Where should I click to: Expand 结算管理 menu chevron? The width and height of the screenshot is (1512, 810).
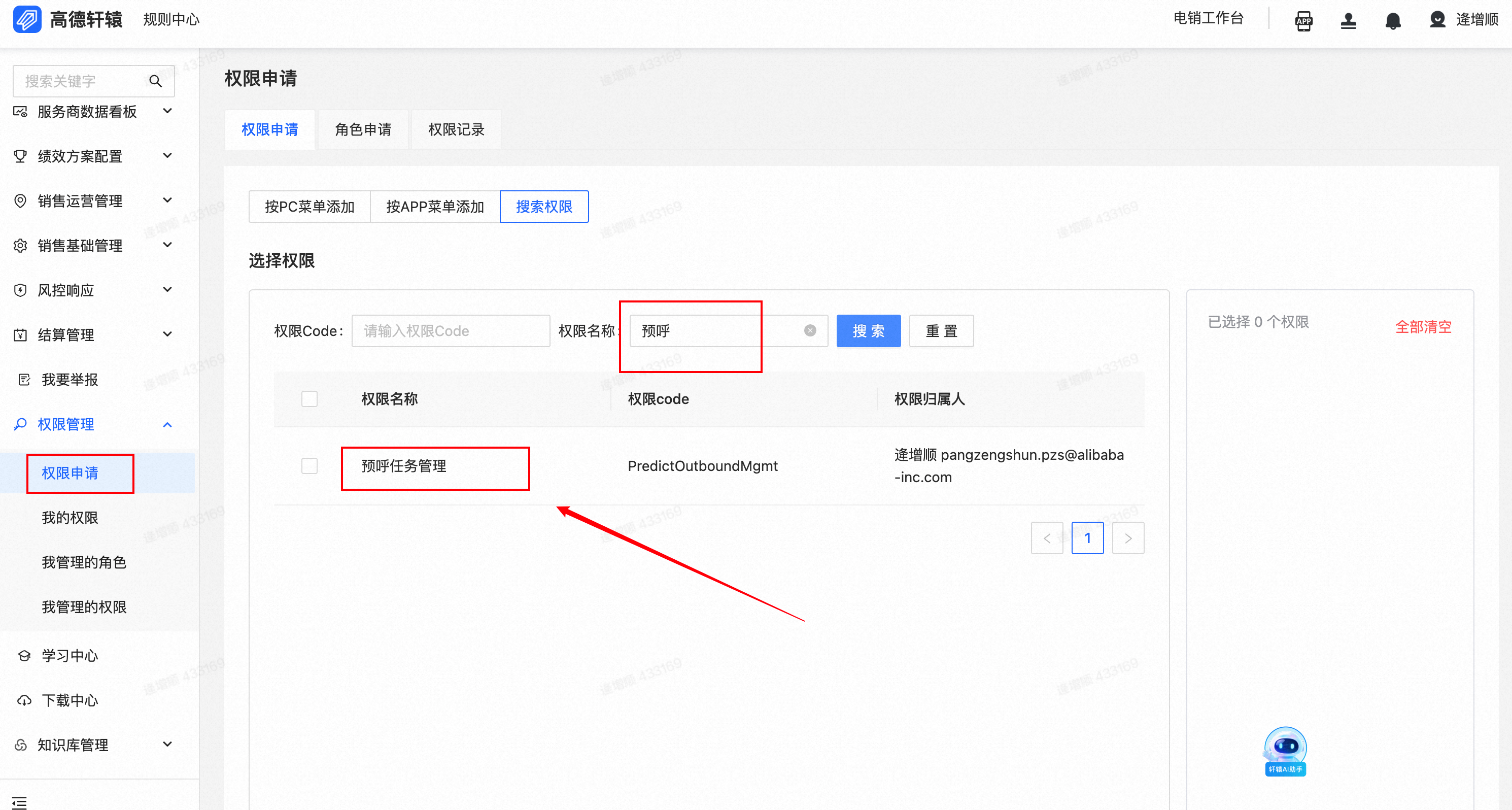167,334
